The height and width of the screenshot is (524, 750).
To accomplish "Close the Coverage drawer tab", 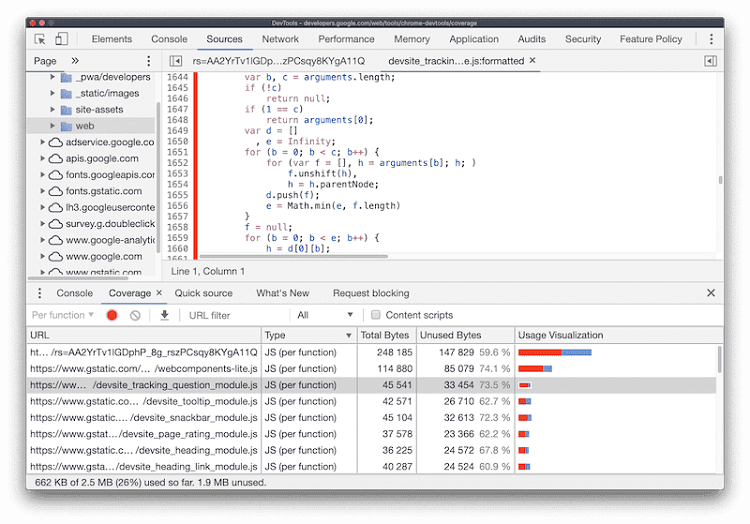I will click(159, 293).
